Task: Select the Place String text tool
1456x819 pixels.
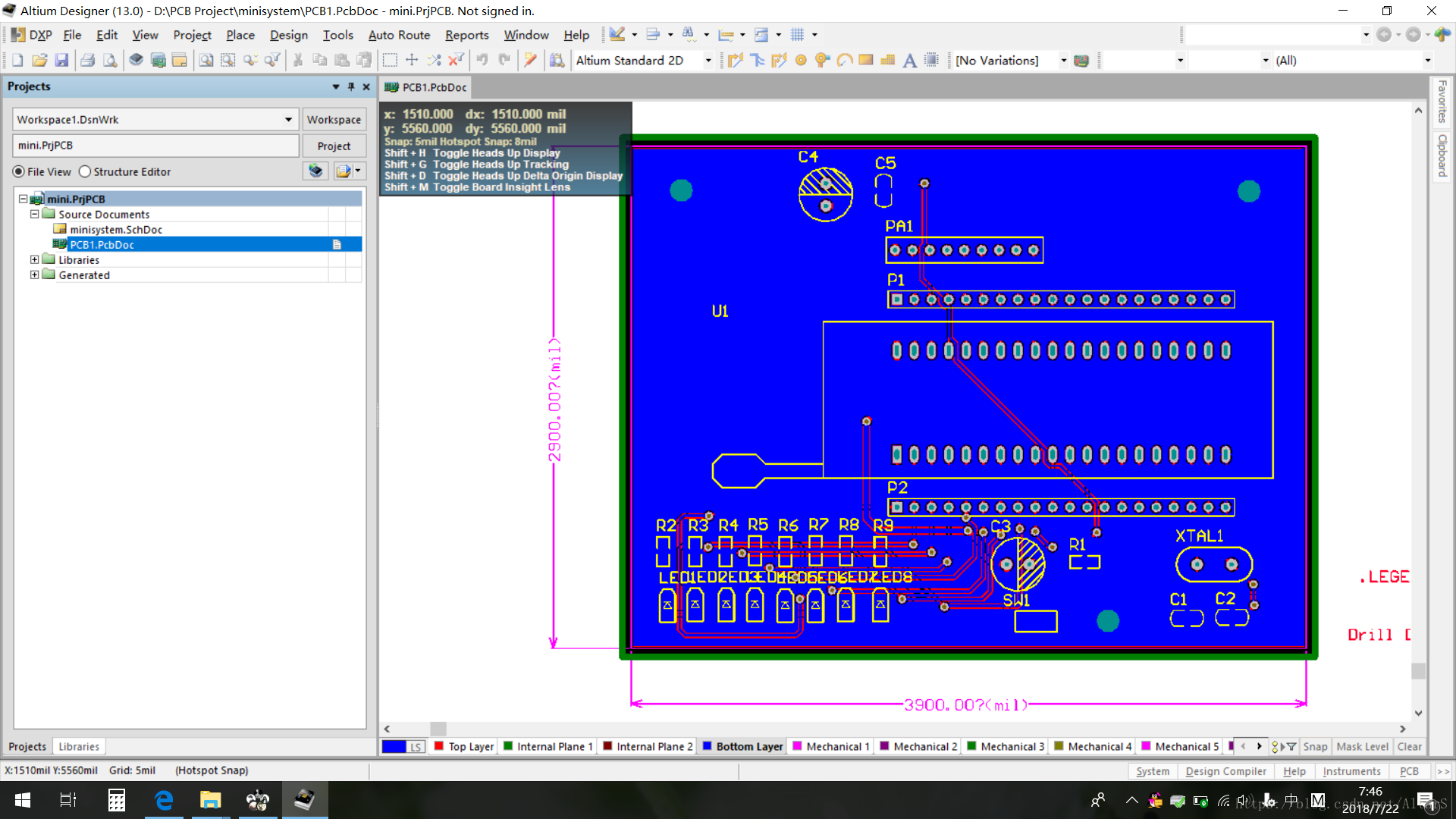Action: click(909, 61)
